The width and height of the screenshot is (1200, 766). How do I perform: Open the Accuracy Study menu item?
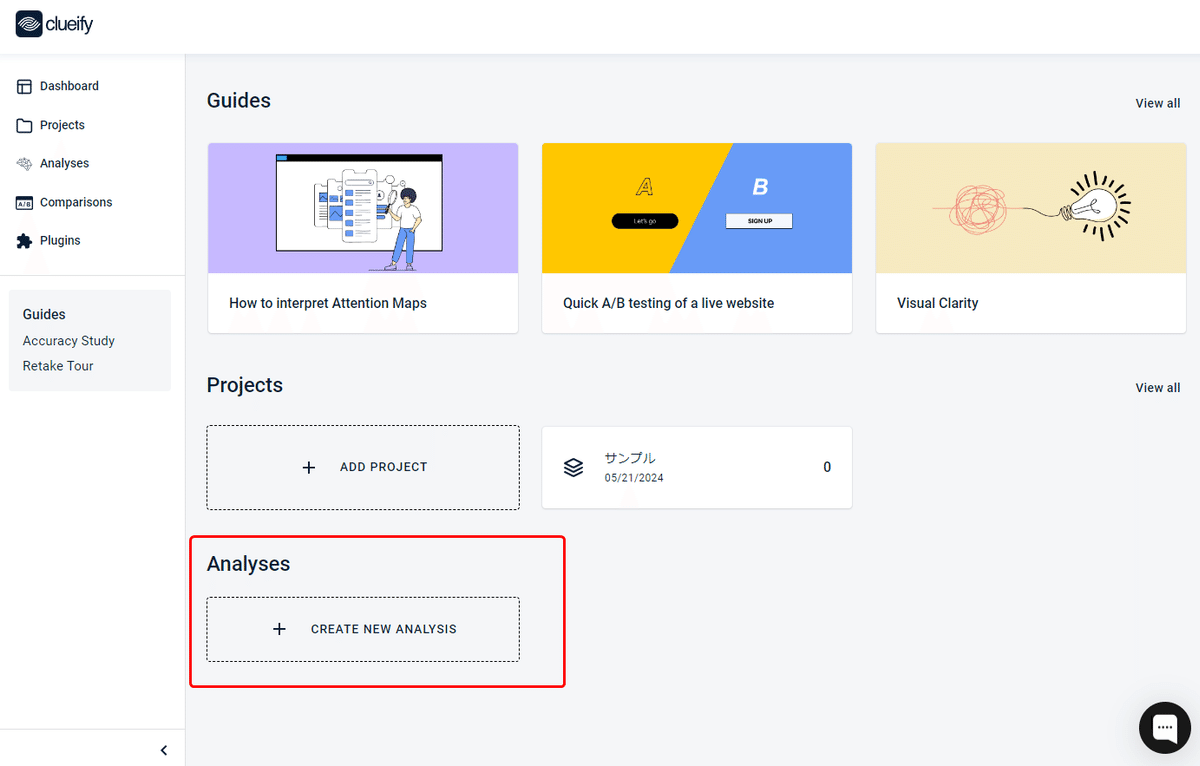tap(69, 341)
